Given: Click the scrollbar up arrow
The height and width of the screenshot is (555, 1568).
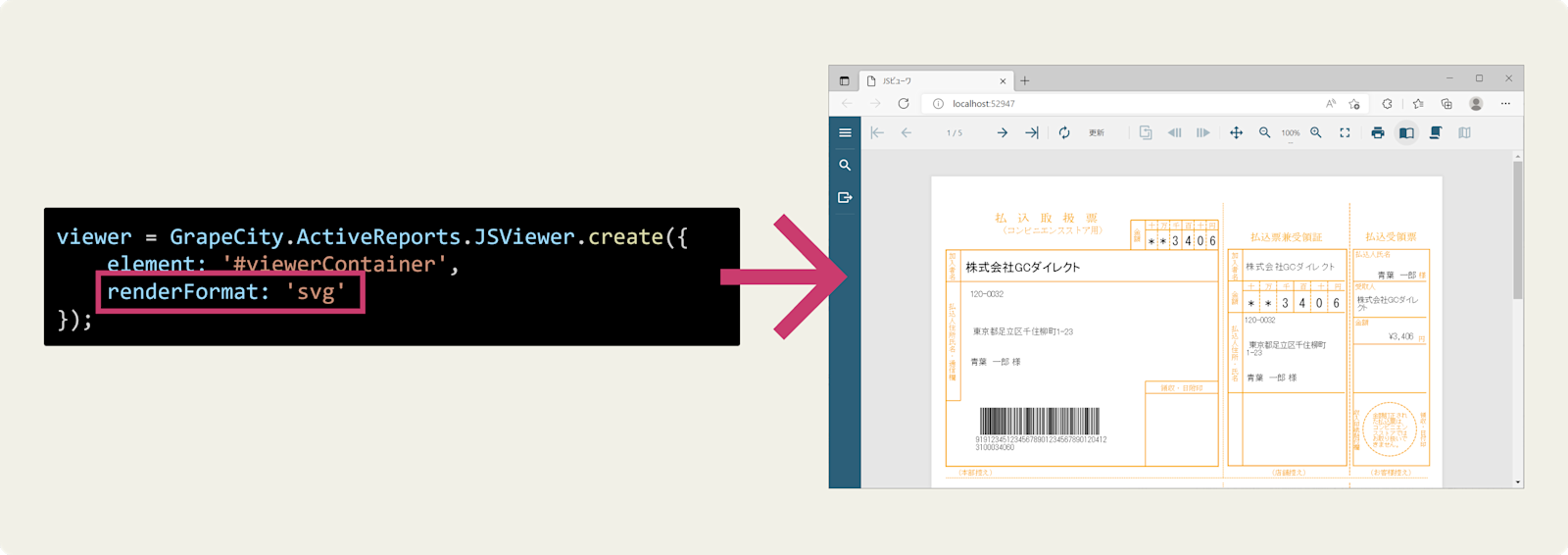Looking at the screenshot, I should [x=1518, y=156].
